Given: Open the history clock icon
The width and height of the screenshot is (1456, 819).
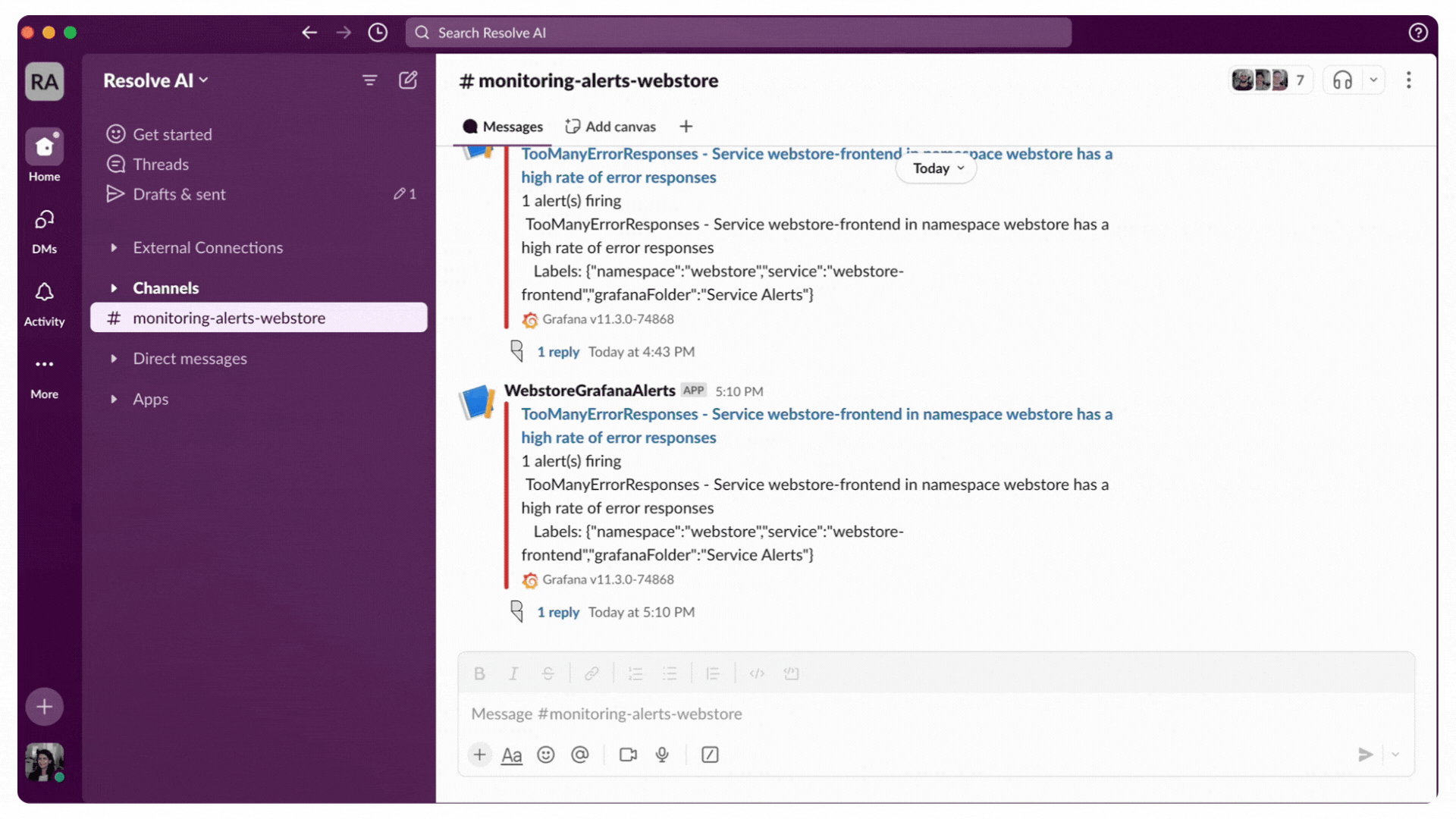Looking at the screenshot, I should [x=378, y=33].
